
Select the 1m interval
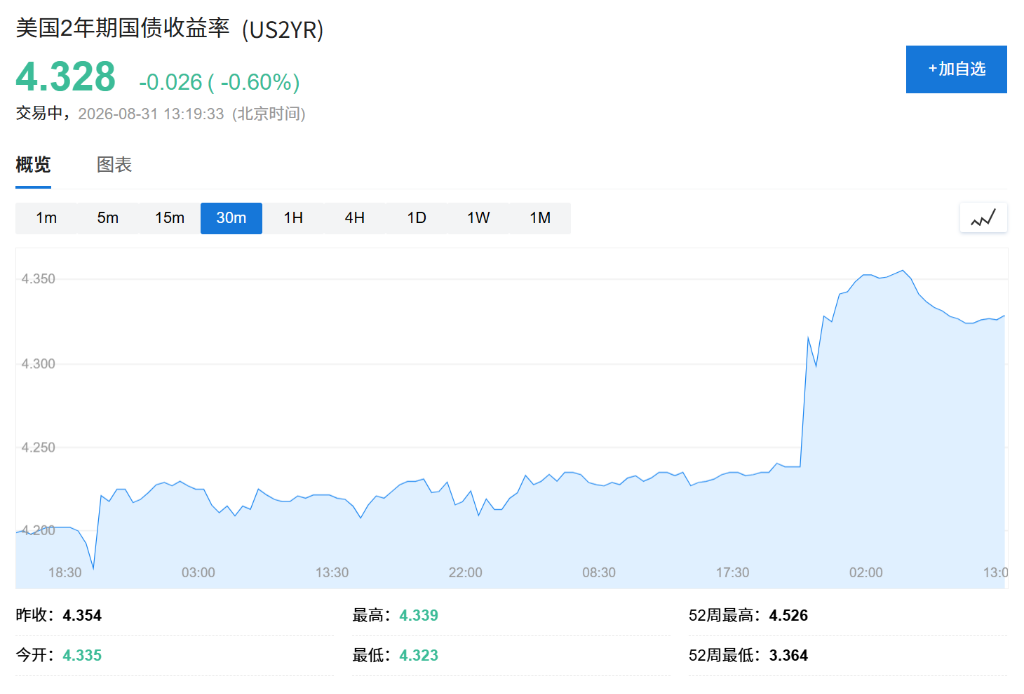click(46, 218)
